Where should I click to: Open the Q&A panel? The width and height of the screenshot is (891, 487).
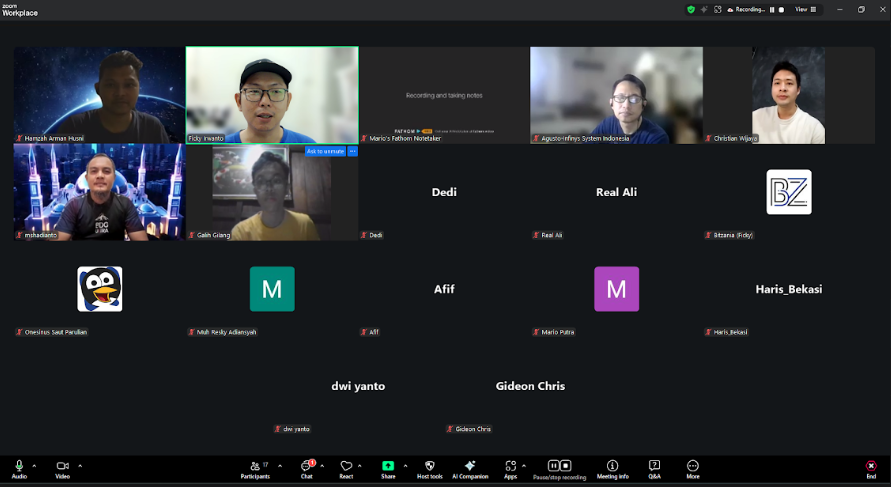point(654,467)
